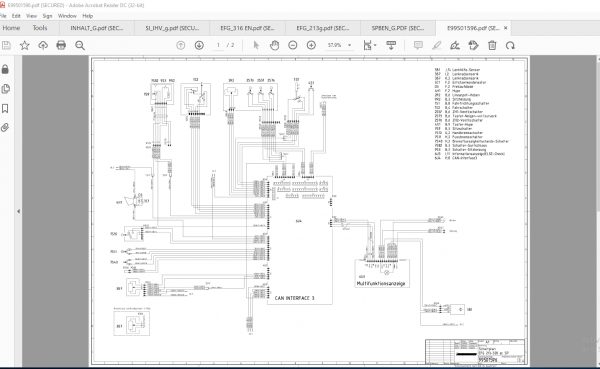Rotate the view with rotate icon
The image size is (600, 369).
[x=510, y=45]
